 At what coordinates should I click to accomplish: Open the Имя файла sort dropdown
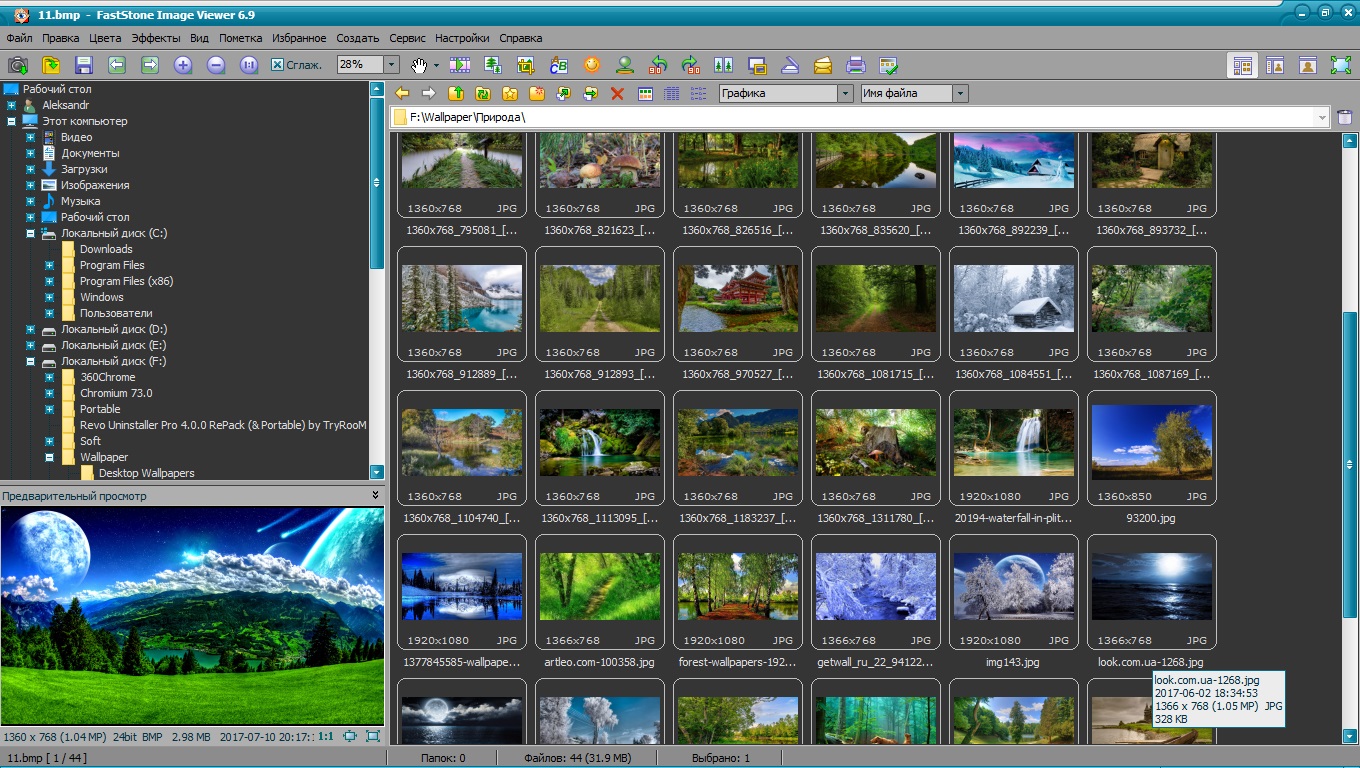coord(960,93)
